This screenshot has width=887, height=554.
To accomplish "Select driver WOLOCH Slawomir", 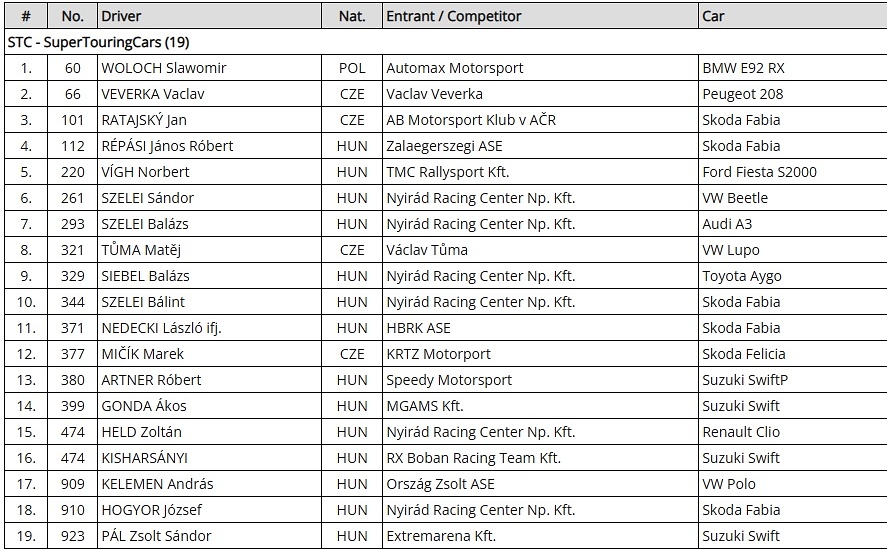I will point(163,68).
